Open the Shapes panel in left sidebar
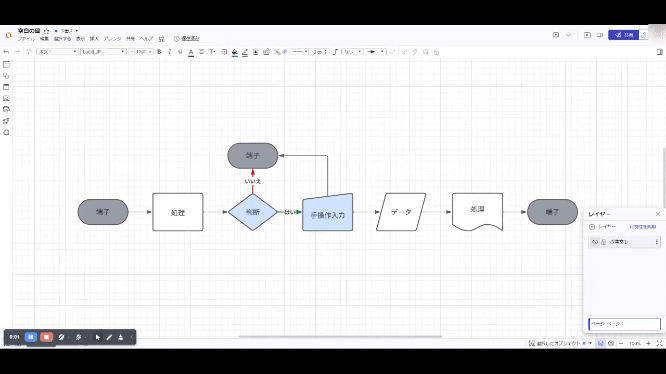Screen dimensions: 666x374 (6, 65)
